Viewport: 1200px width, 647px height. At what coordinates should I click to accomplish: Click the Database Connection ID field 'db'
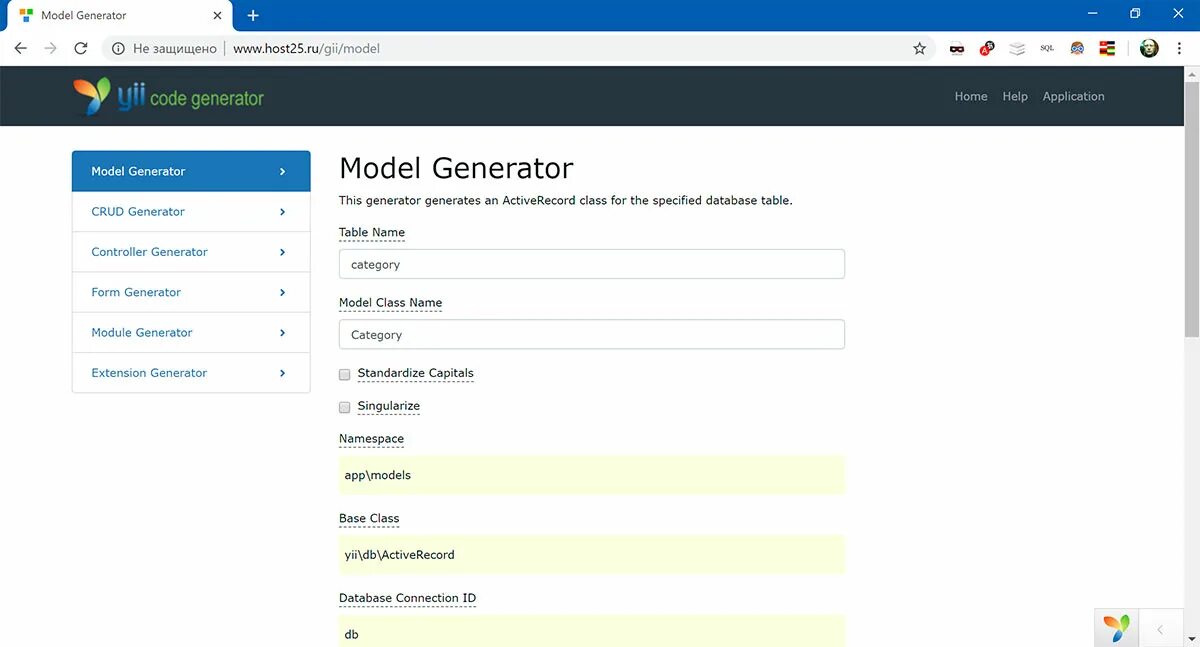[592, 631]
